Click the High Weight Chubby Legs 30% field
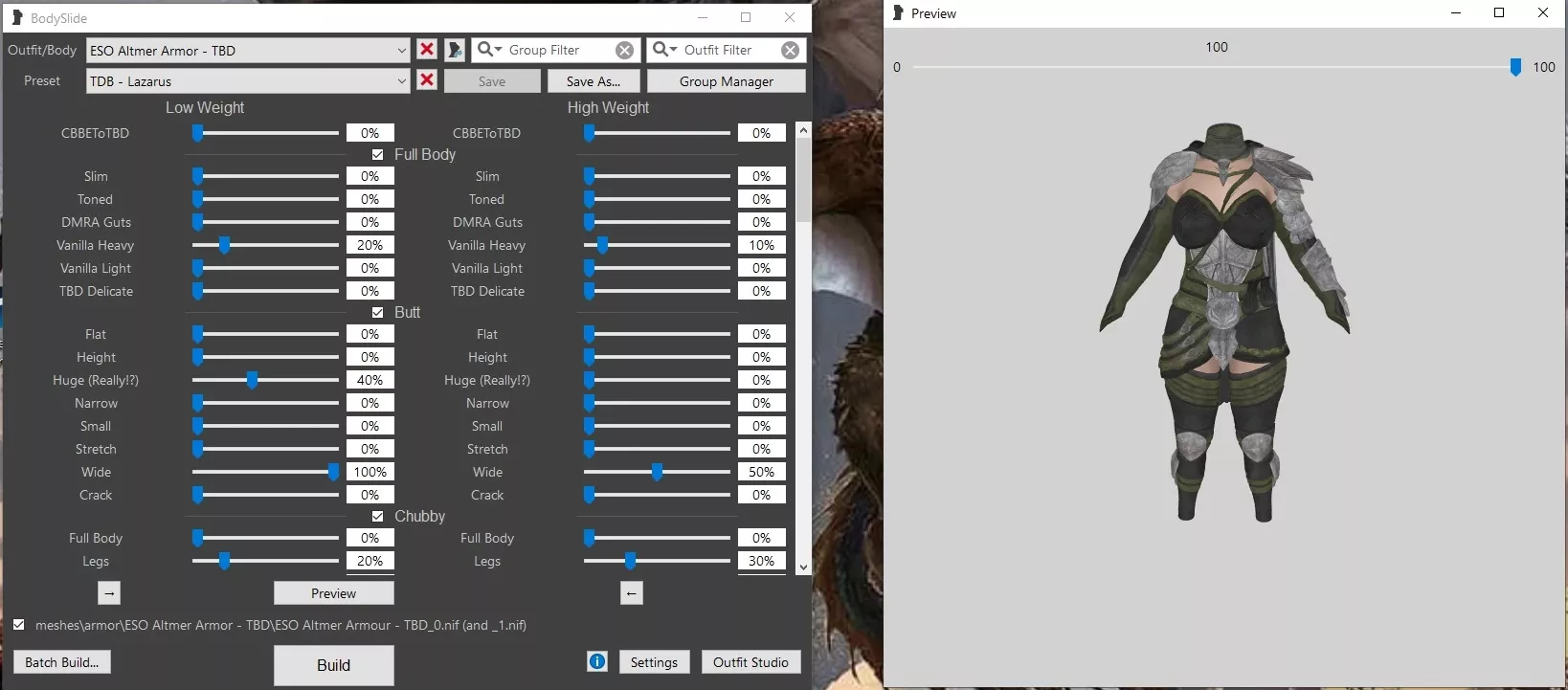 point(761,561)
